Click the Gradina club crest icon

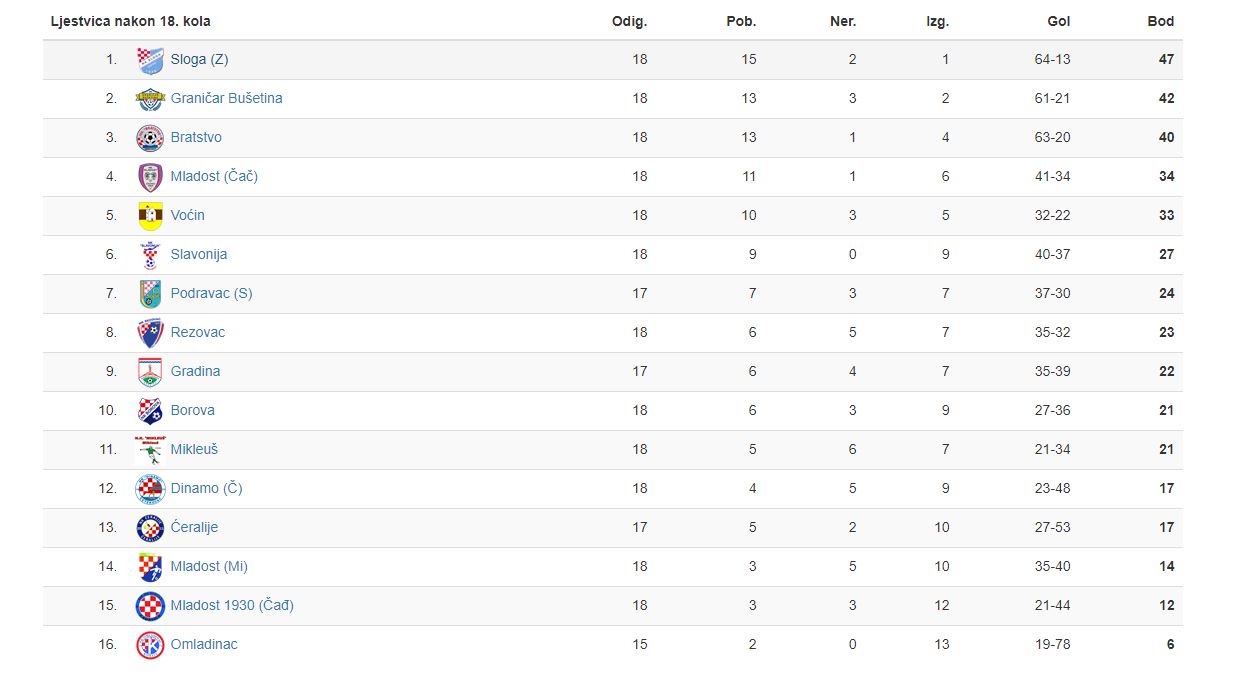(150, 372)
